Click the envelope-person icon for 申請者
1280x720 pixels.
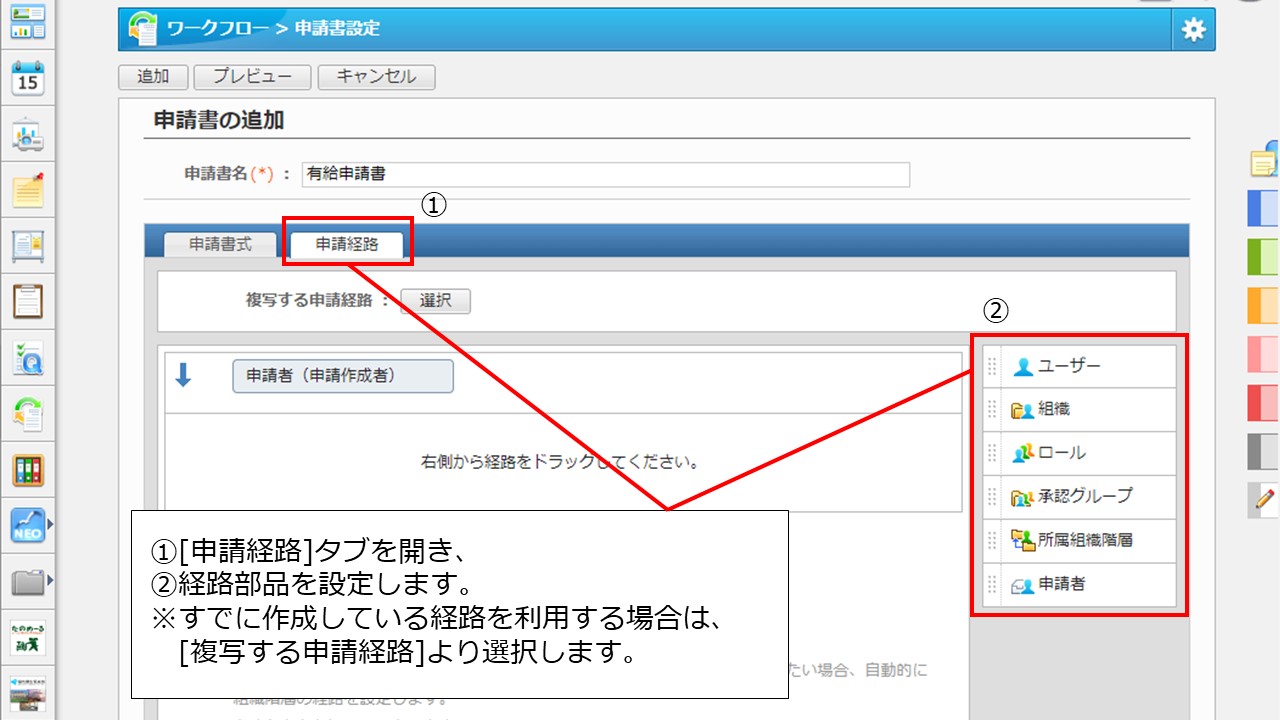[1022, 584]
